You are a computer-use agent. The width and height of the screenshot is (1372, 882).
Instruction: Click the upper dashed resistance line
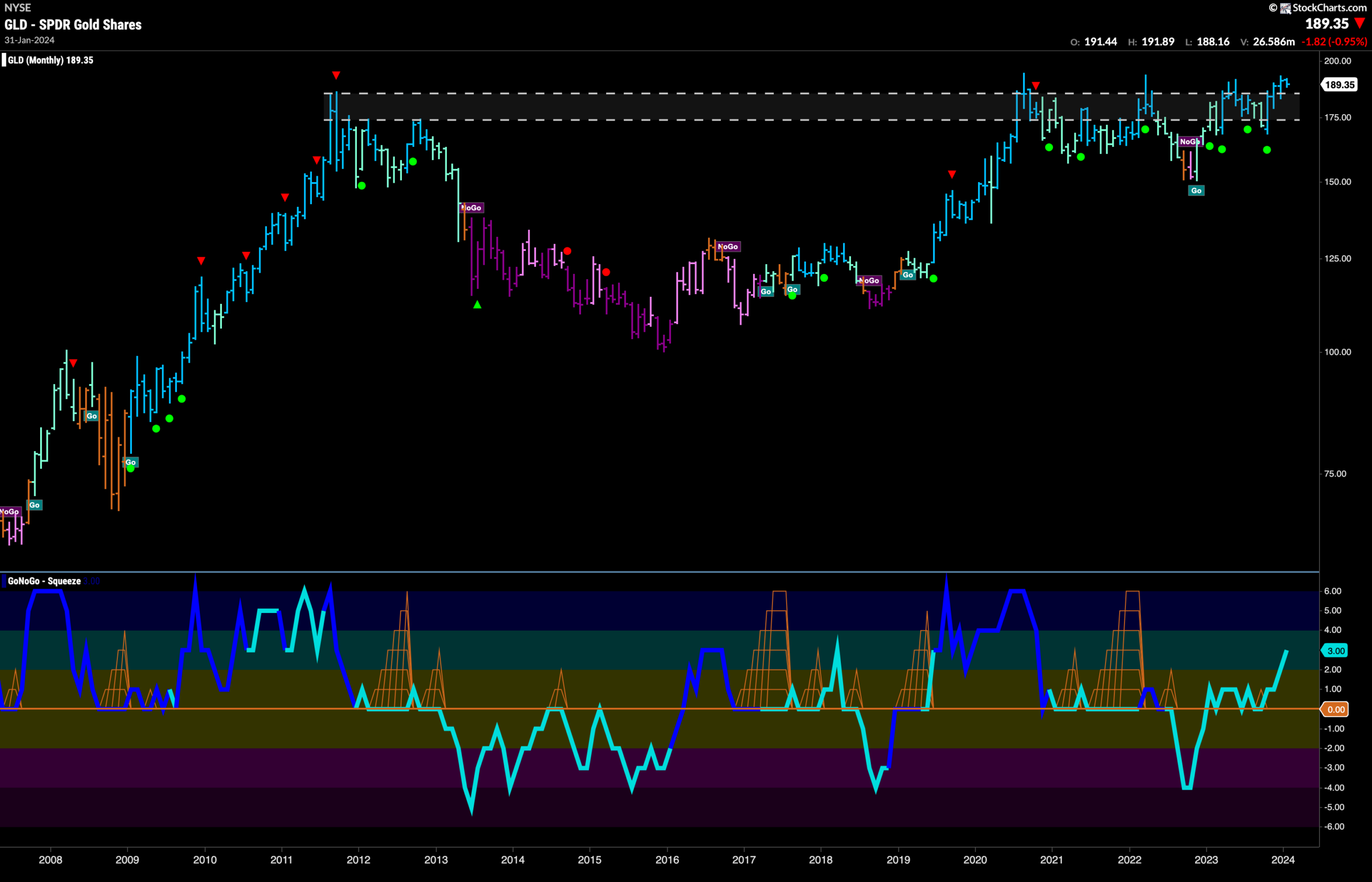coord(812,93)
